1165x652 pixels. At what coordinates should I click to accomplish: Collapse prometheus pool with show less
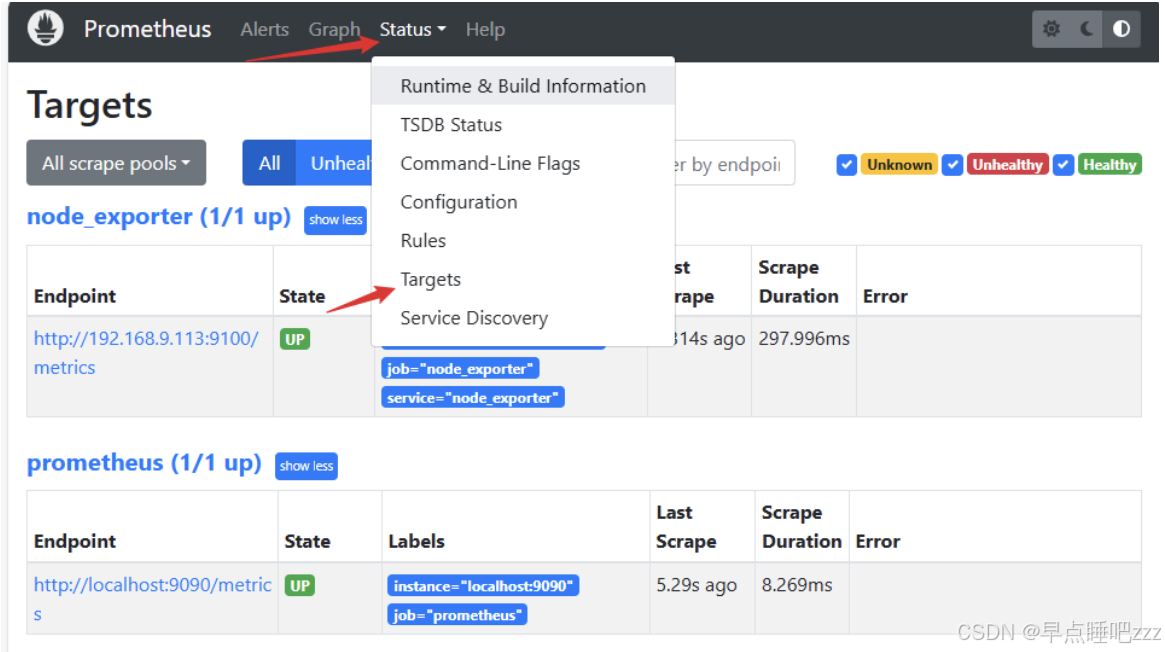coord(306,466)
